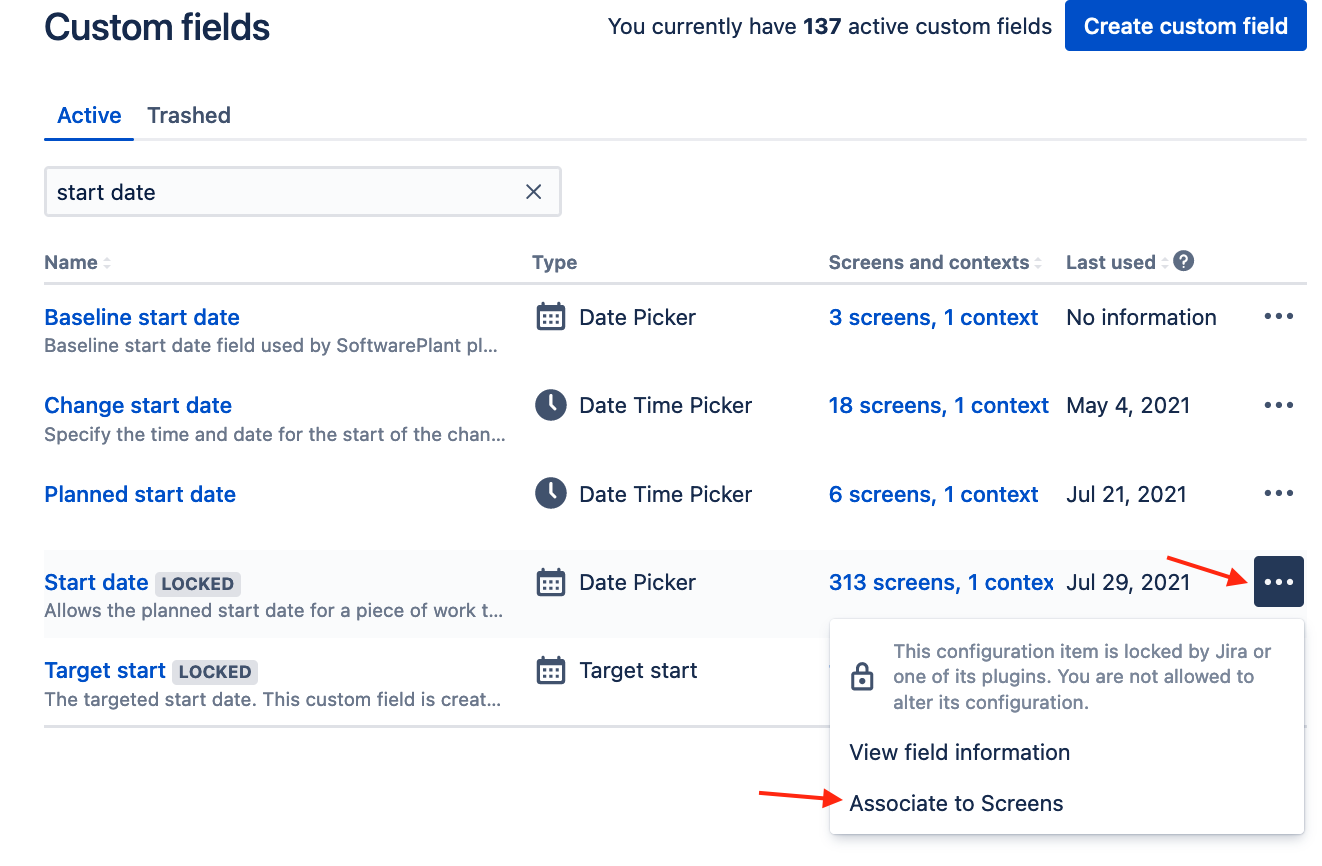The image size is (1322, 866).
Task: Click the clock icon next to Change start date
Action: pyautogui.click(x=550, y=405)
